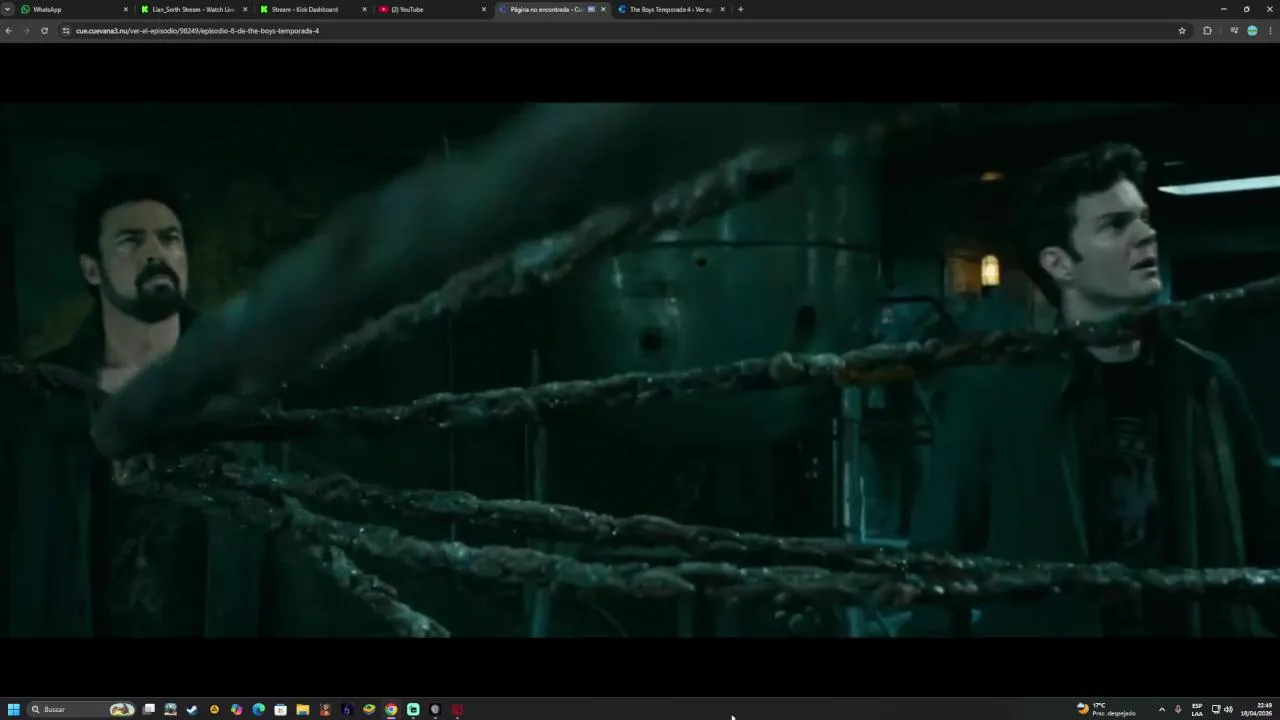This screenshot has height=720, width=1280.
Task: Show hidden system tray icons
Action: (x=1161, y=709)
